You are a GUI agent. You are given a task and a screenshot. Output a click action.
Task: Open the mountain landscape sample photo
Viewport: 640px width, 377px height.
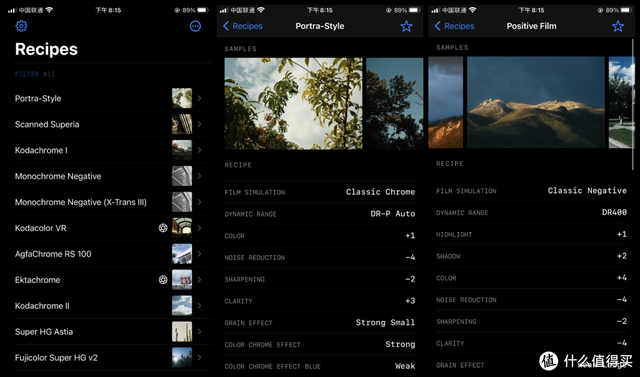[536, 102]
